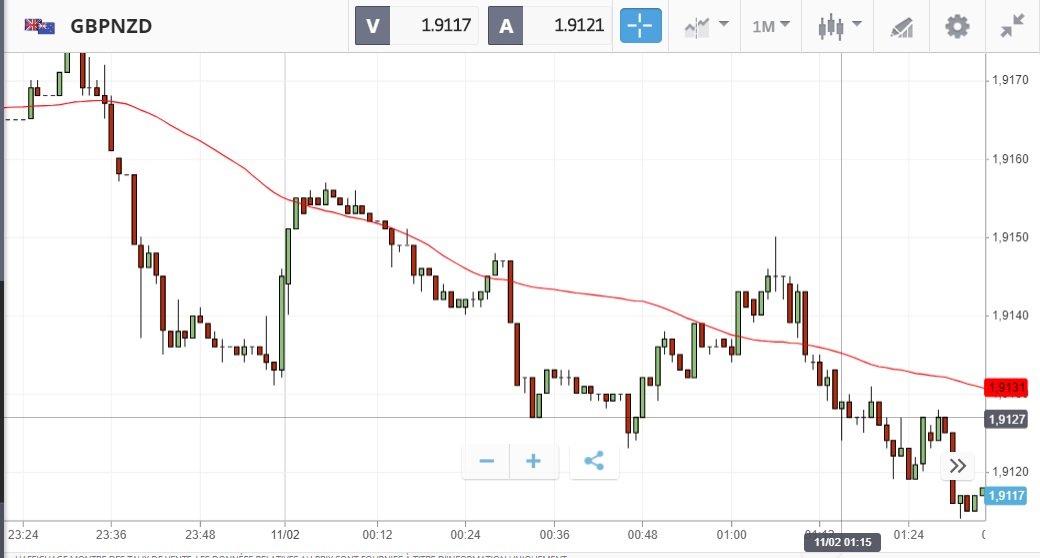The width and height of the screenshot is (1040, 558).
Task: Click the 11/02 01:15 time marker
Action: click(x=841, y=542)
